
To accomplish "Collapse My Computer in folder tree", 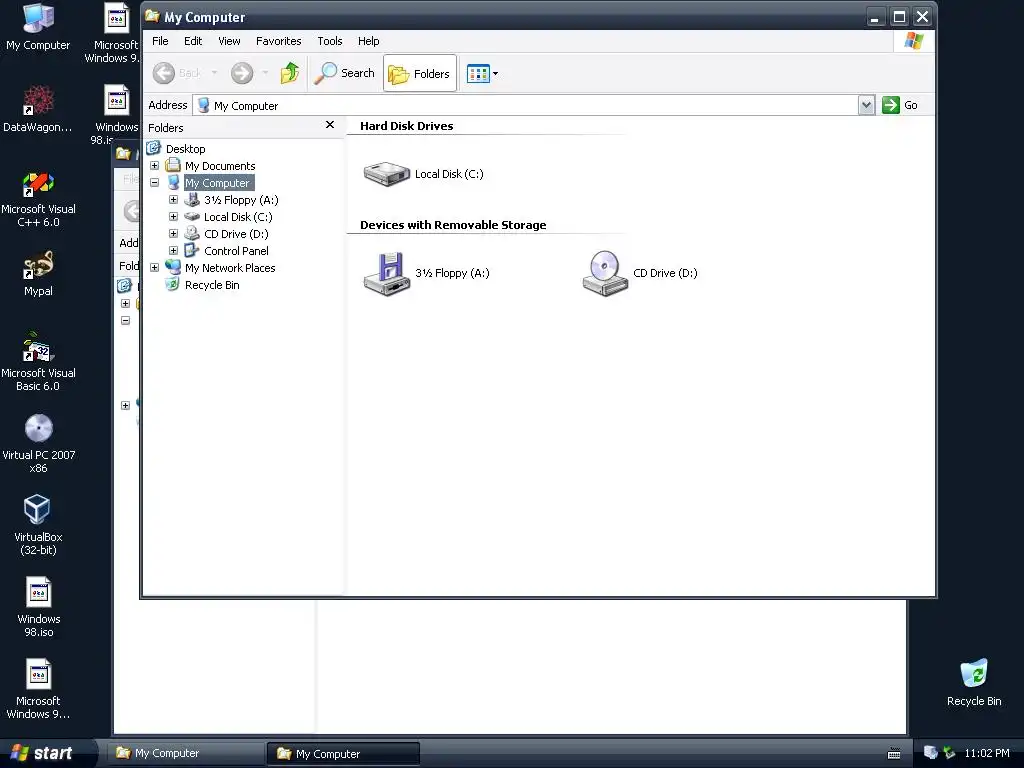I will [155, 183].
